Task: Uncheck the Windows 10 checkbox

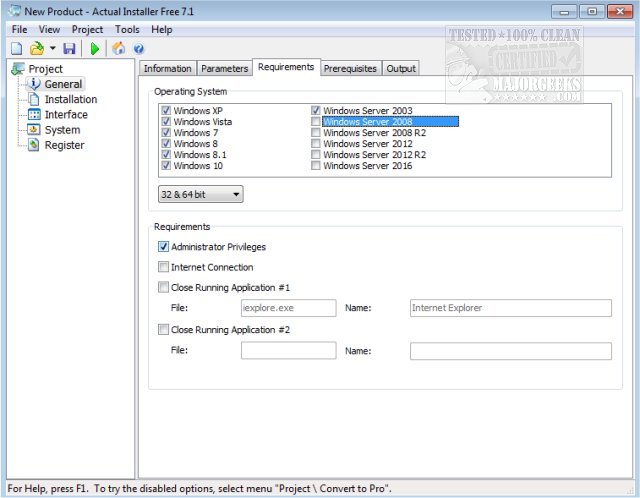Action: [166, 165]
